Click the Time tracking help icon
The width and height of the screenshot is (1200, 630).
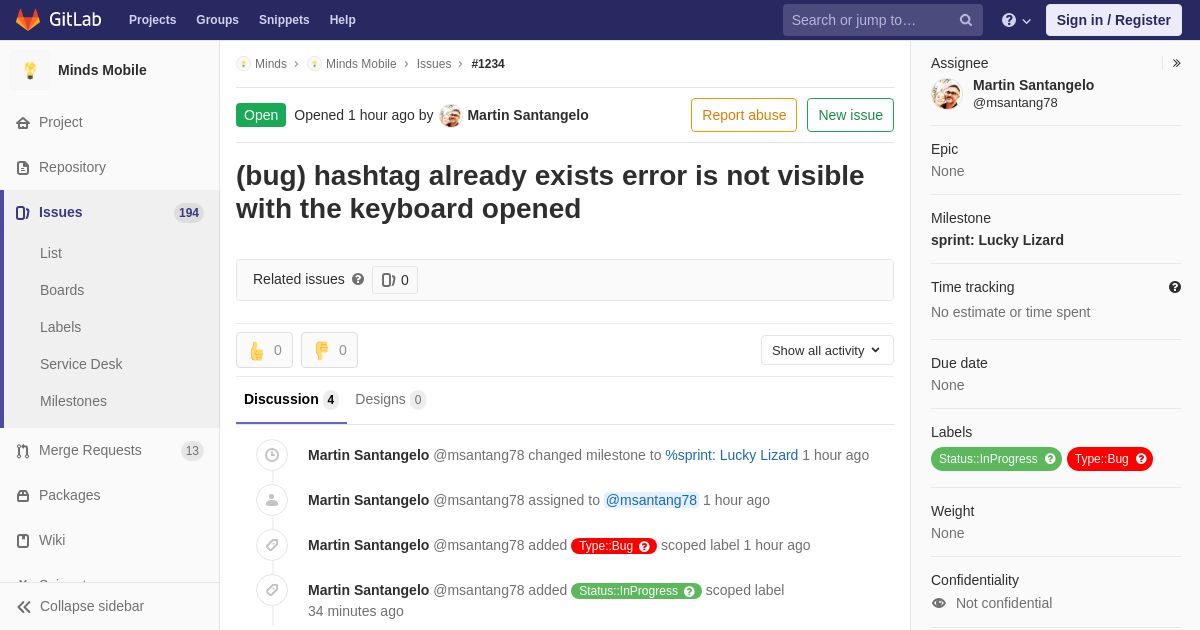click(x=1175, y=287)
